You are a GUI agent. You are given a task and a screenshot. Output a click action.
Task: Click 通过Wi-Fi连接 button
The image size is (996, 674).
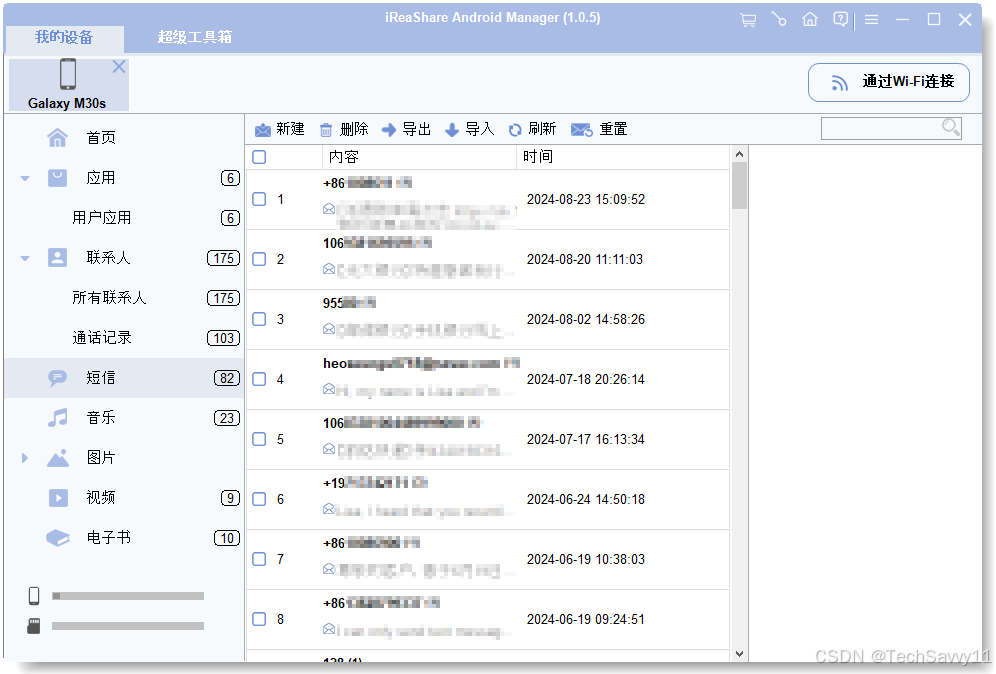pos(889,82)
